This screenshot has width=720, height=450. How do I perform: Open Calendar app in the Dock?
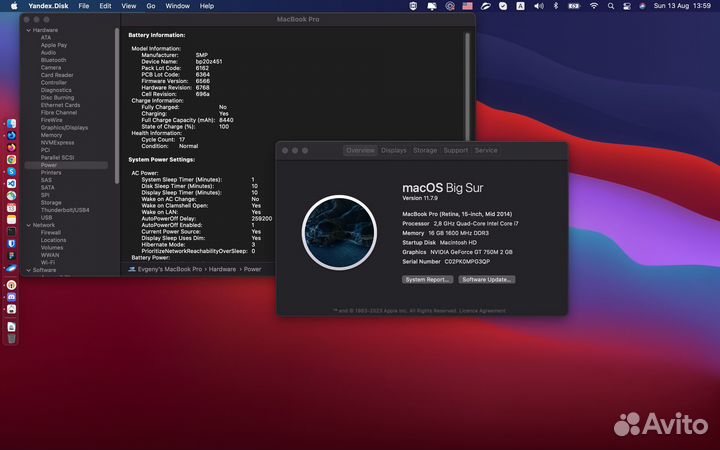[11, 208]
